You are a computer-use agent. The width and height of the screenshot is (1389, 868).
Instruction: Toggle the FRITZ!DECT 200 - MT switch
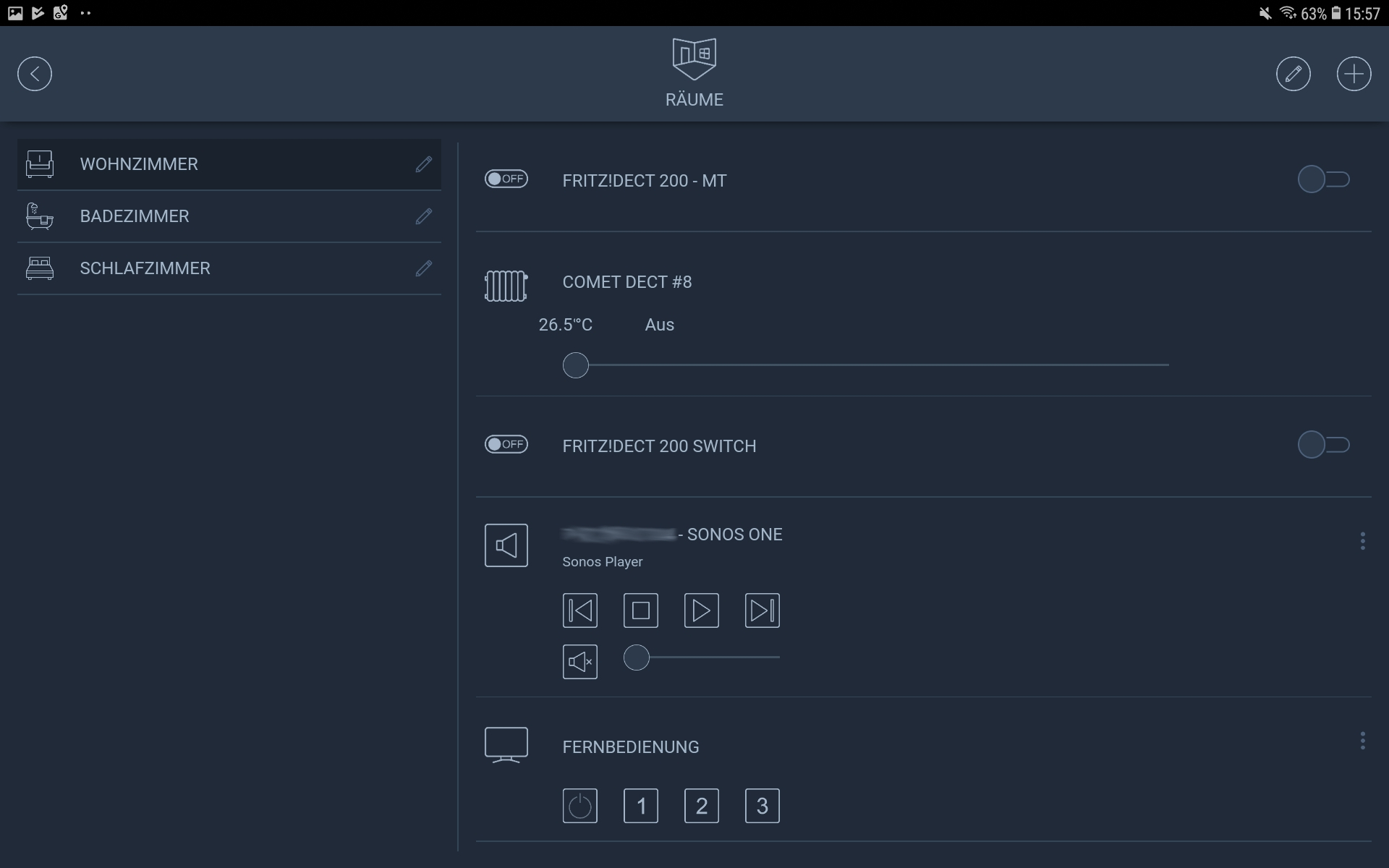coord(1324,179)
